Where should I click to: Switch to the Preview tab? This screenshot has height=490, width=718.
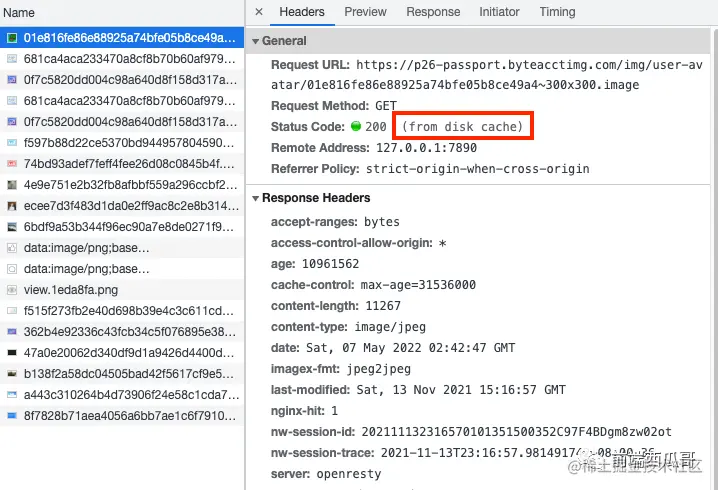click(365, 12)
